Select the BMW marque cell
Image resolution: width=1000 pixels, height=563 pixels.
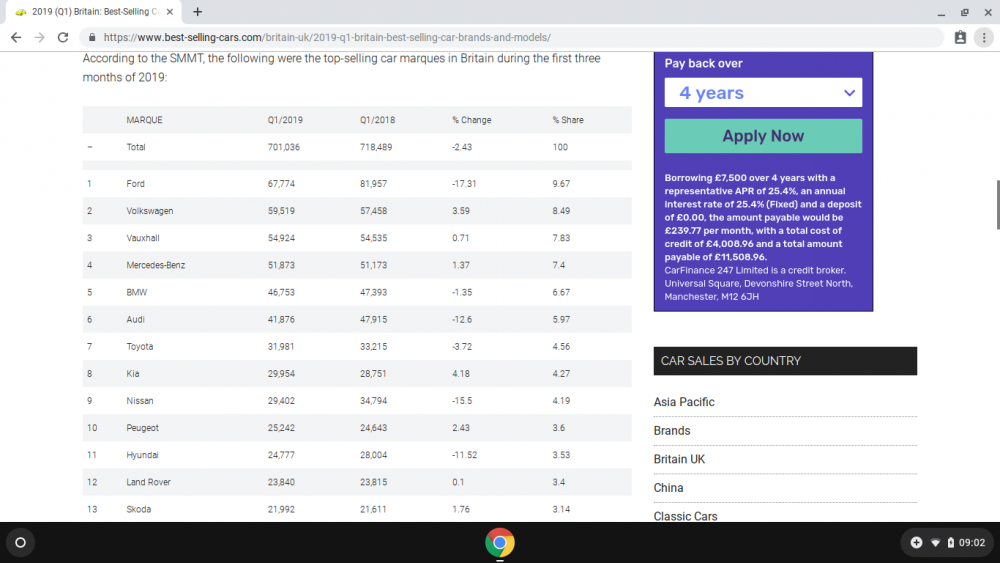coord(136,293)
